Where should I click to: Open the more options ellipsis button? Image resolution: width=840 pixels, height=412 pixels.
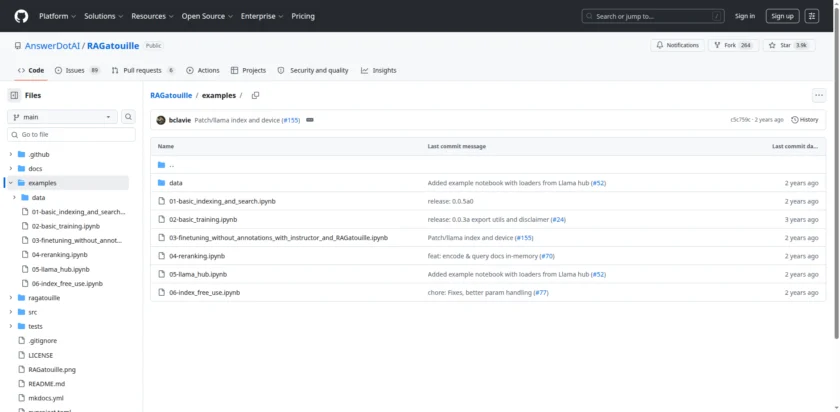819,95
